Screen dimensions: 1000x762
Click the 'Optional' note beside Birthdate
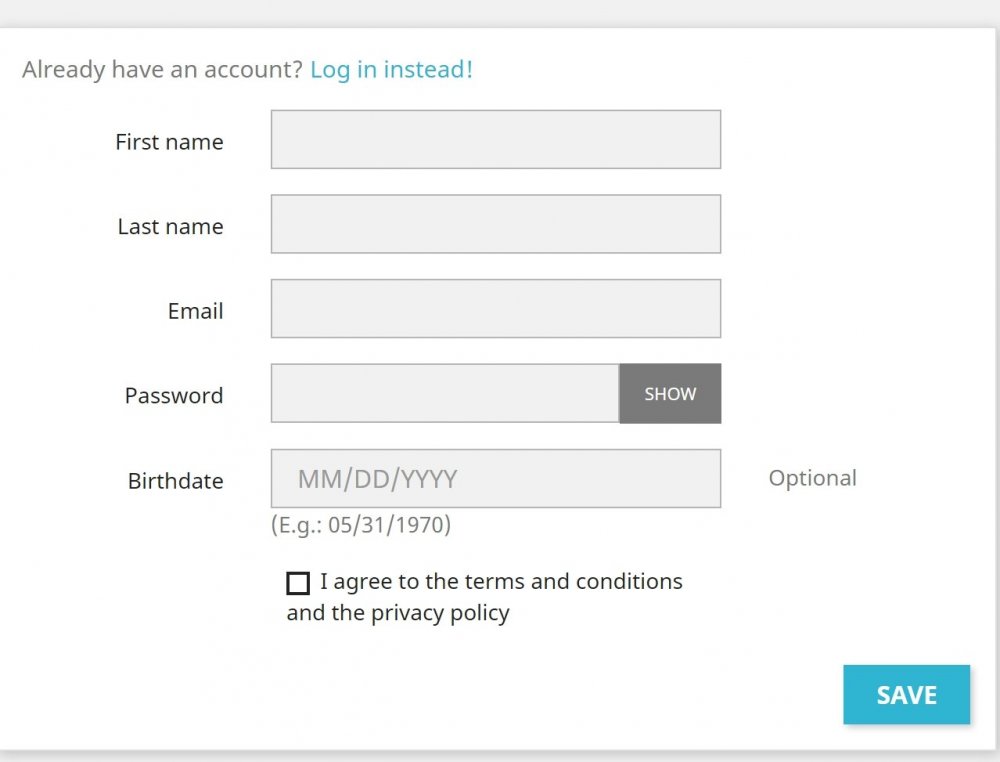point(812,478)
